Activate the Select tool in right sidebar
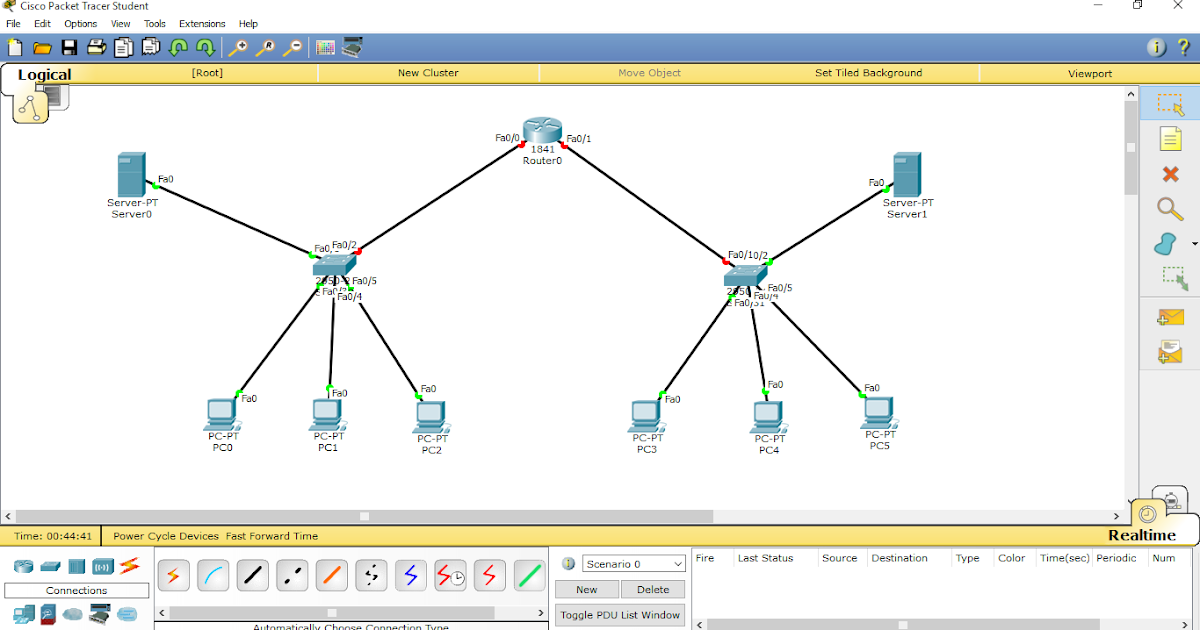The image size is (1200, 630). 1170,104
